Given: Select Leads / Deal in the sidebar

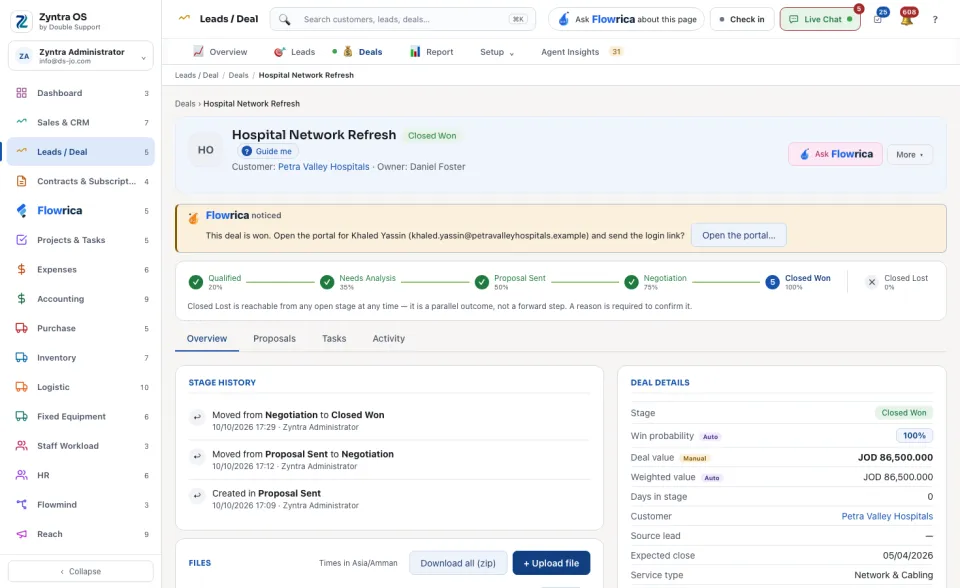Looking at the screenshot, I should pos(81,152).
